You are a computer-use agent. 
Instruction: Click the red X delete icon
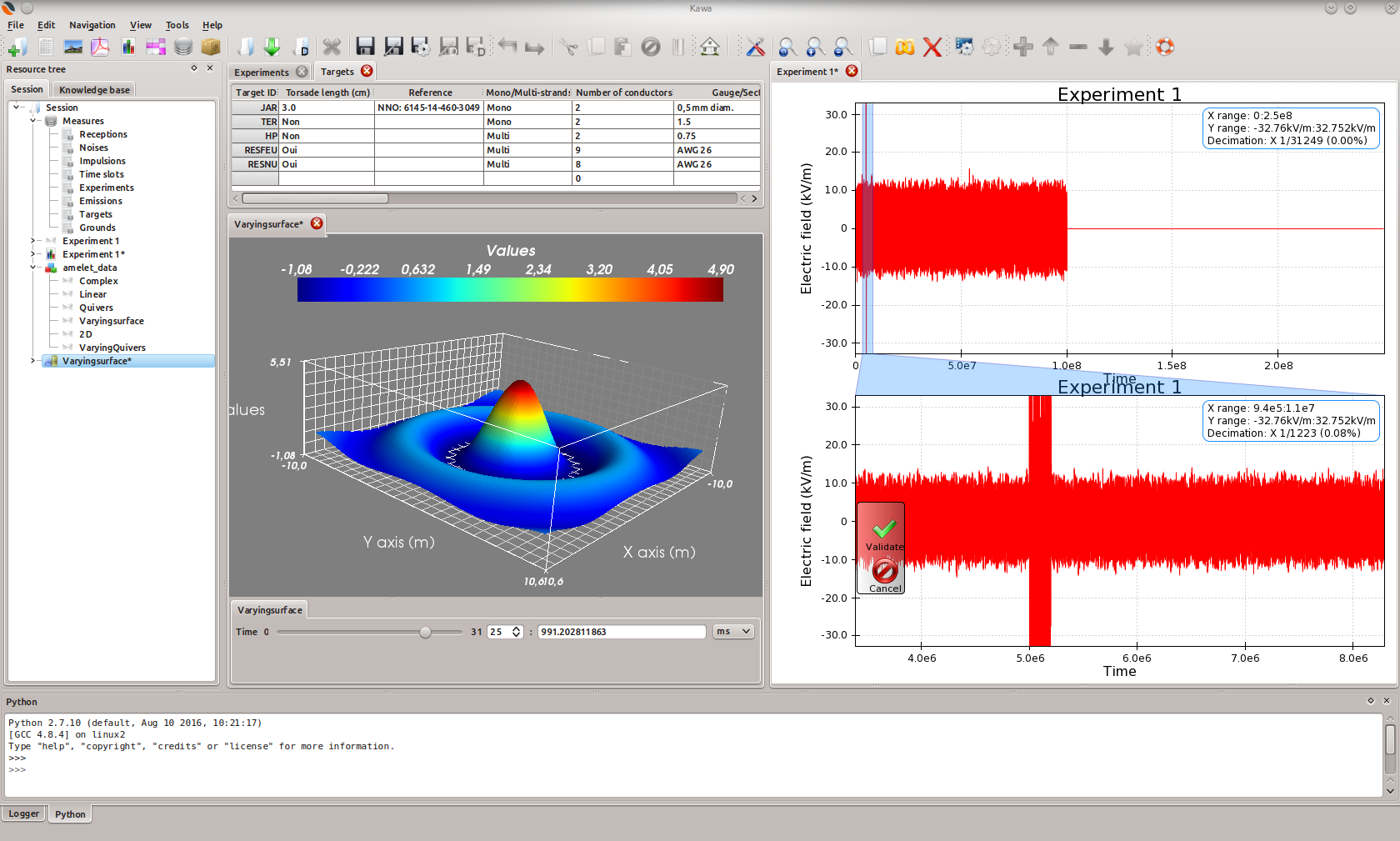932,47
